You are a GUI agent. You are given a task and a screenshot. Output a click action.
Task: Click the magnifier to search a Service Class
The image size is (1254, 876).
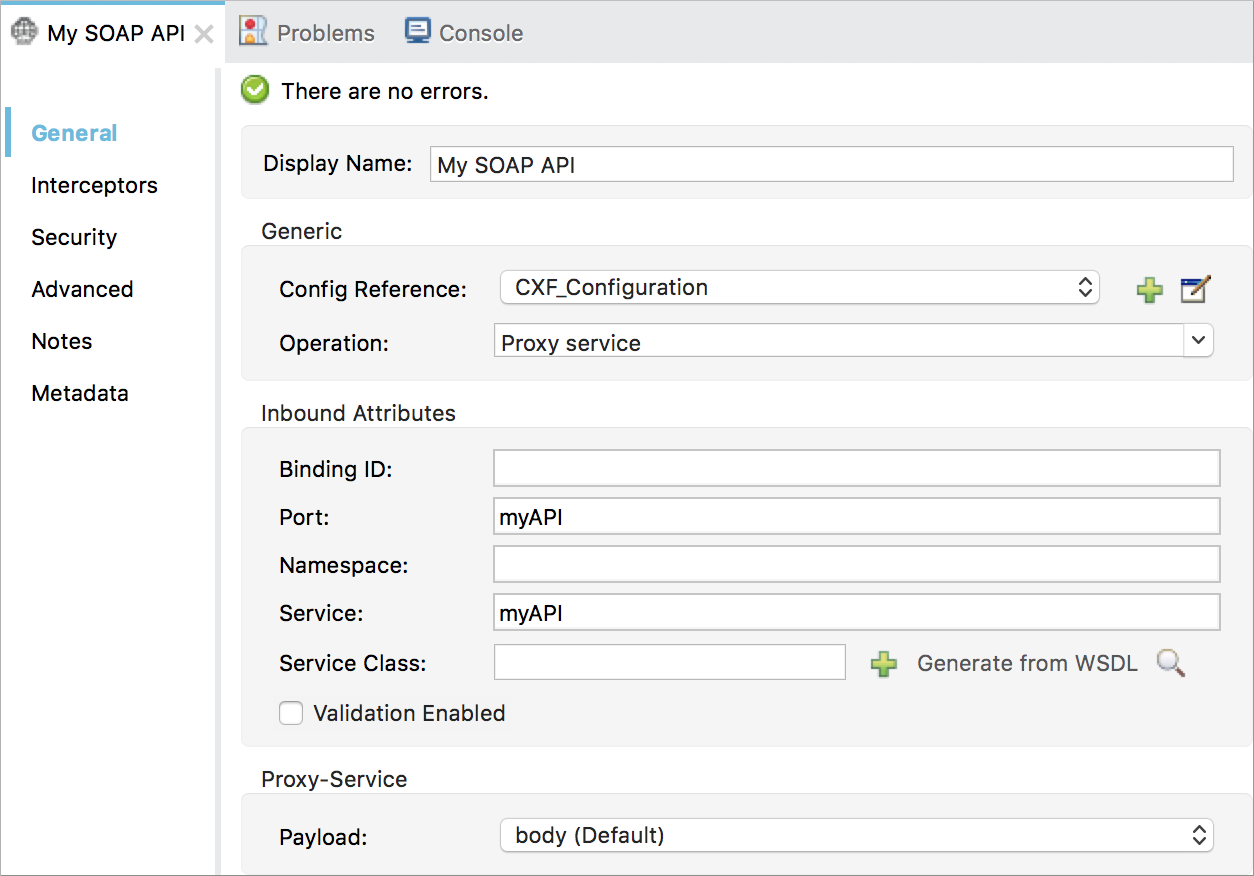pos(1169,663)
